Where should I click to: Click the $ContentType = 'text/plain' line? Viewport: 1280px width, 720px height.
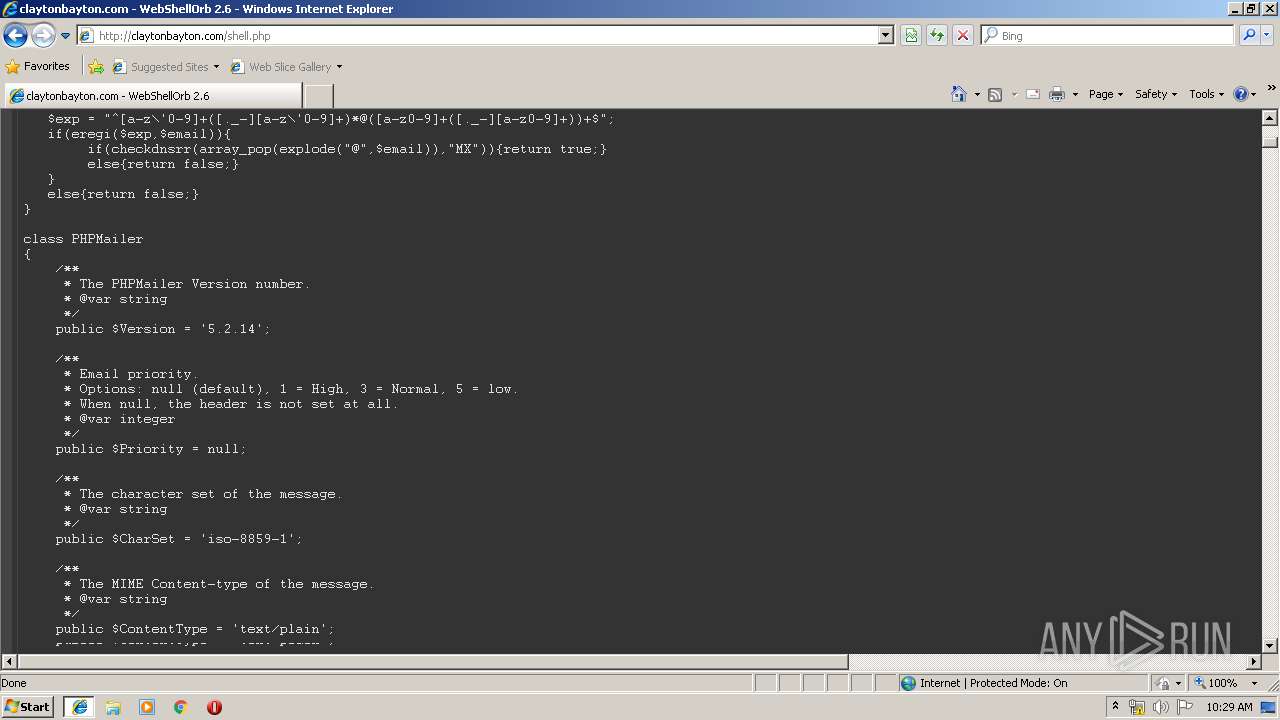[195, 629]
